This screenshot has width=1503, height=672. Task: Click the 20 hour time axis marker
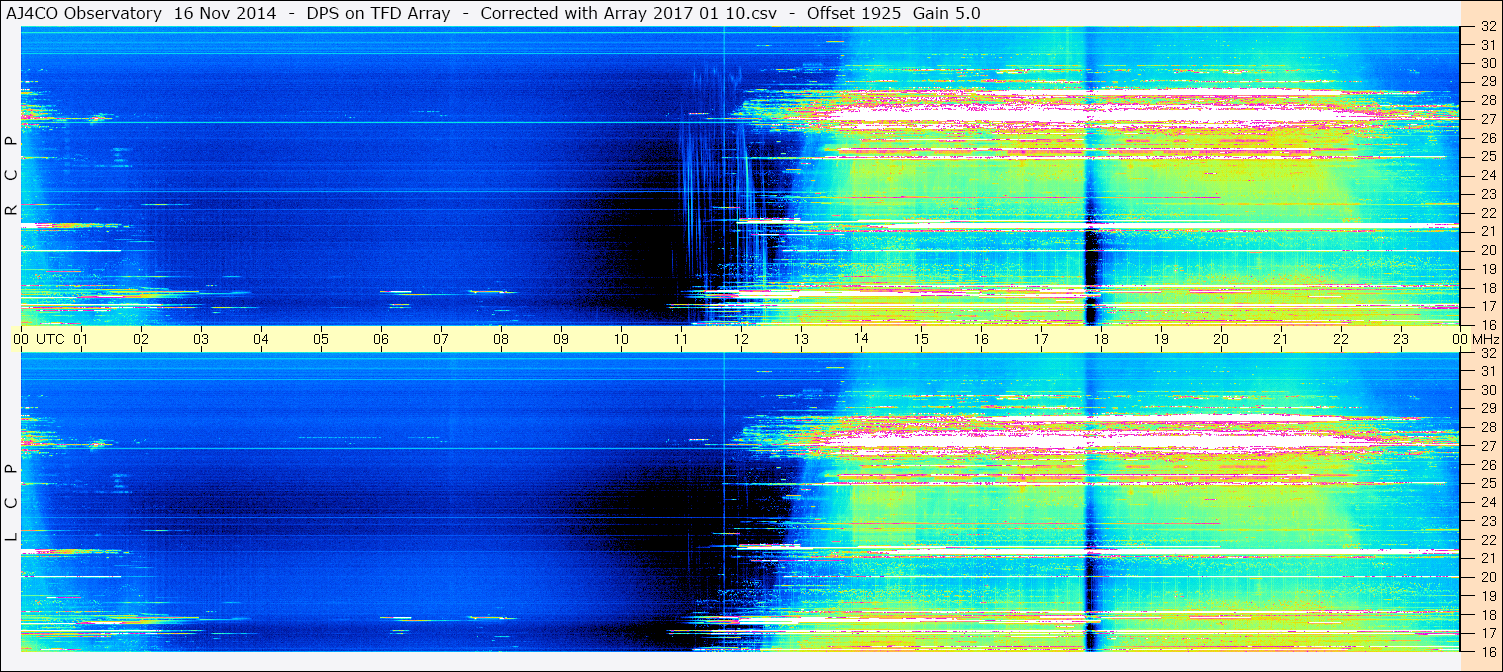(x=1221, y=339)
